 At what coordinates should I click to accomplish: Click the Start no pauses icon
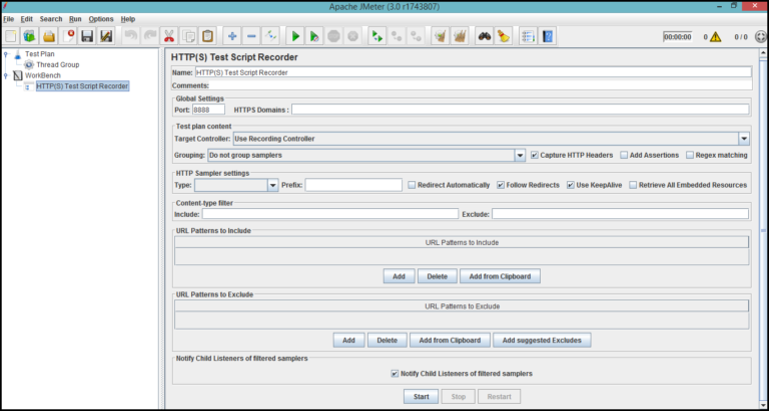tap(314, 36)
